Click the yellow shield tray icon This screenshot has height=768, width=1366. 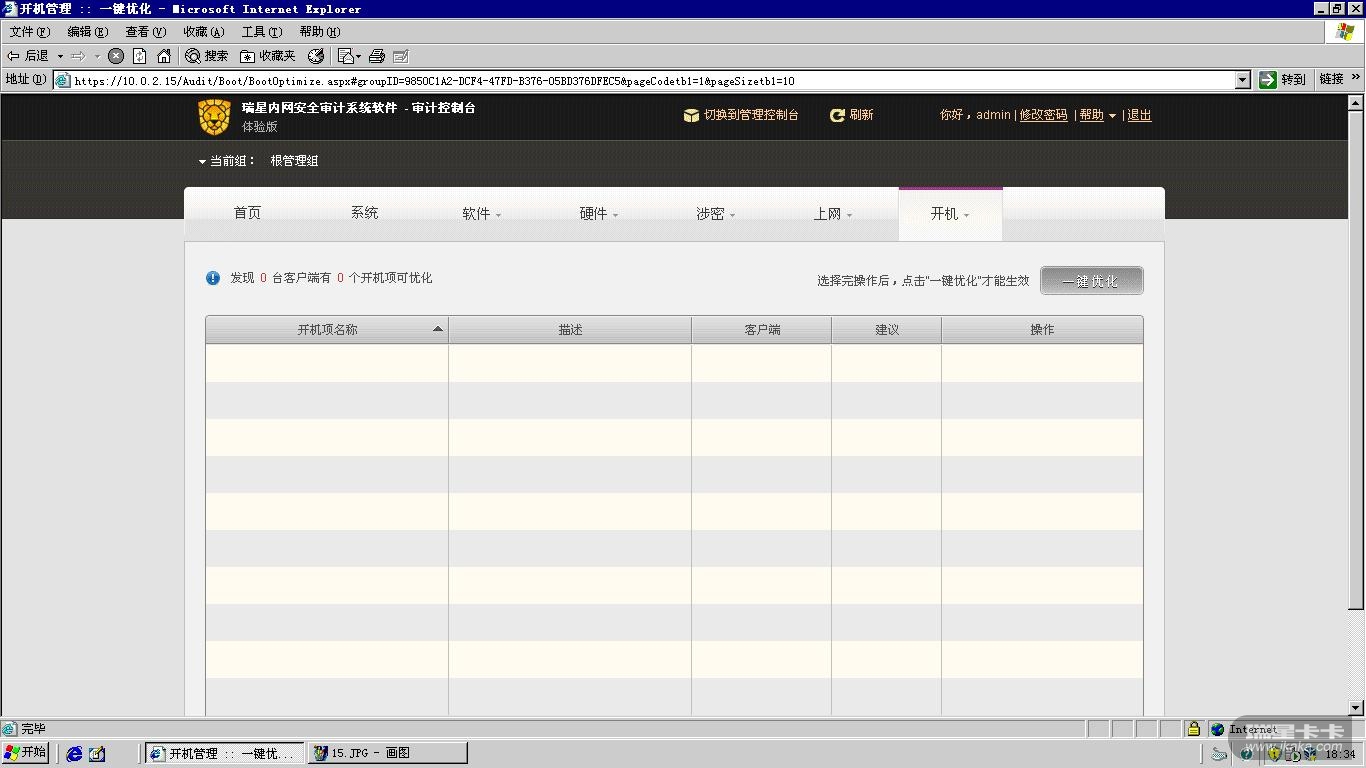click(1274, 754)
